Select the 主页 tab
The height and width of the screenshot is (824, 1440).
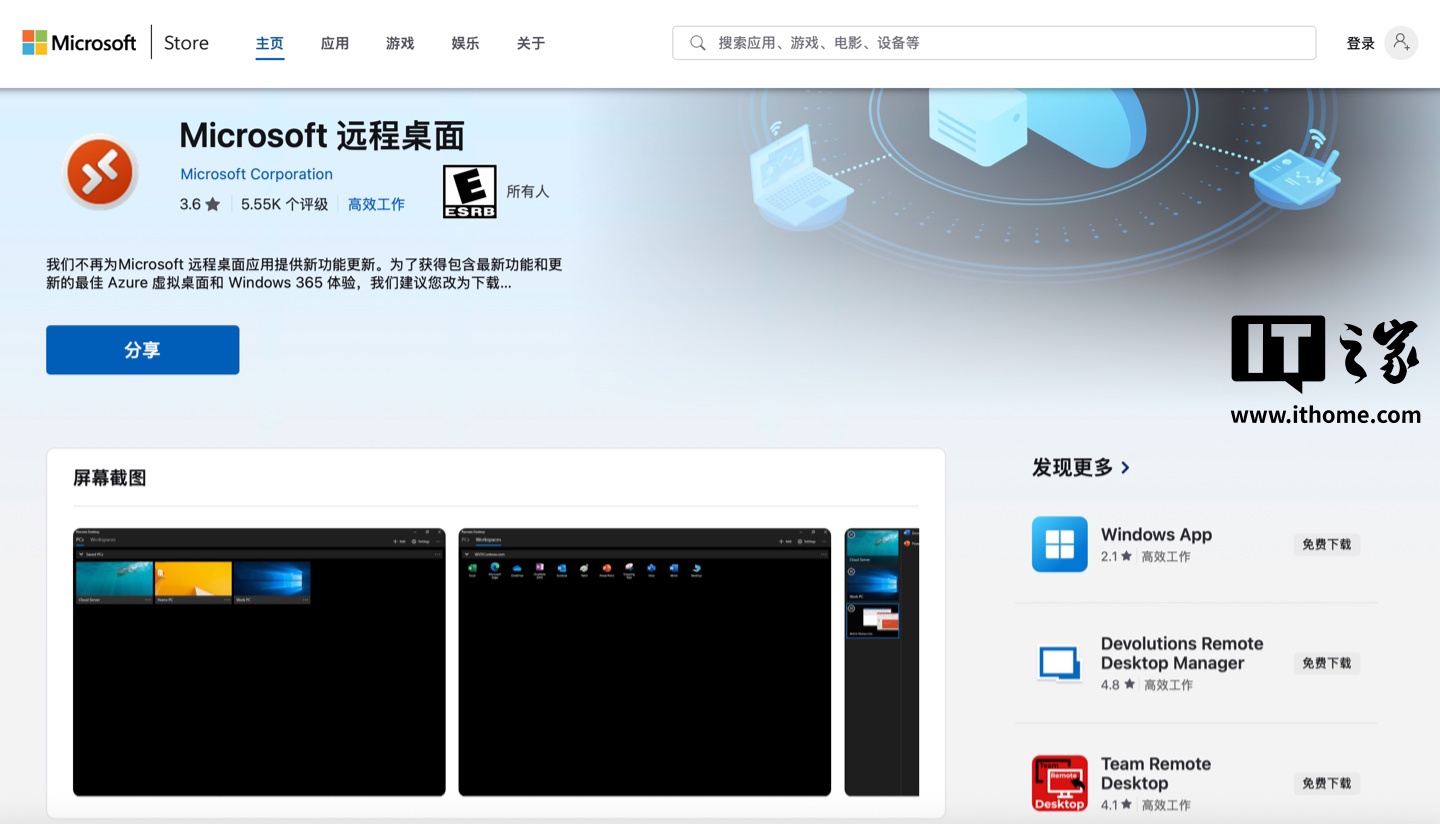point(270,43)
